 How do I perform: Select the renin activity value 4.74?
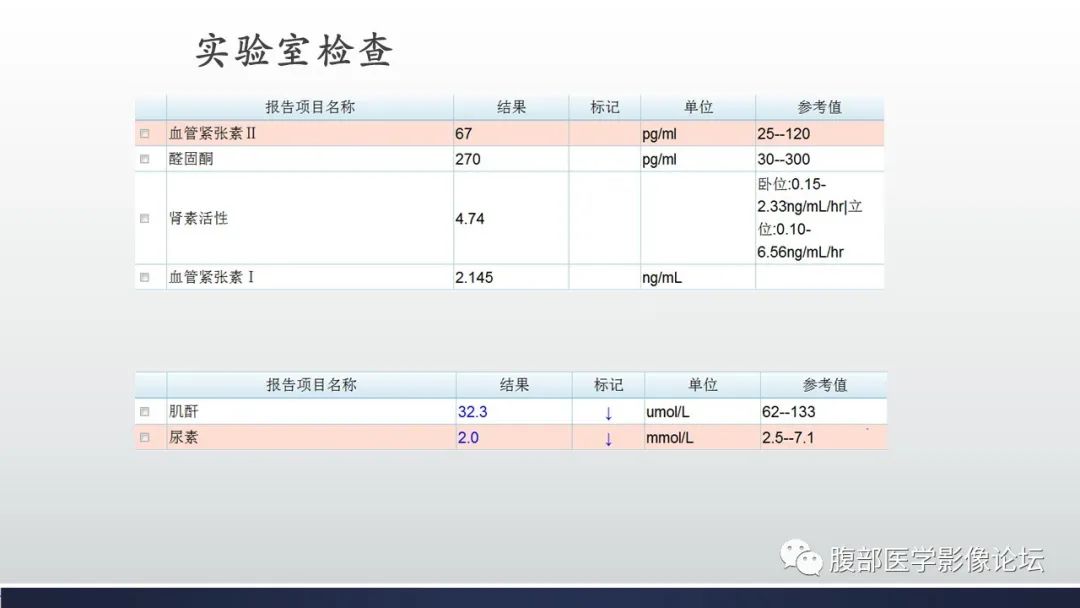point(470,218)
